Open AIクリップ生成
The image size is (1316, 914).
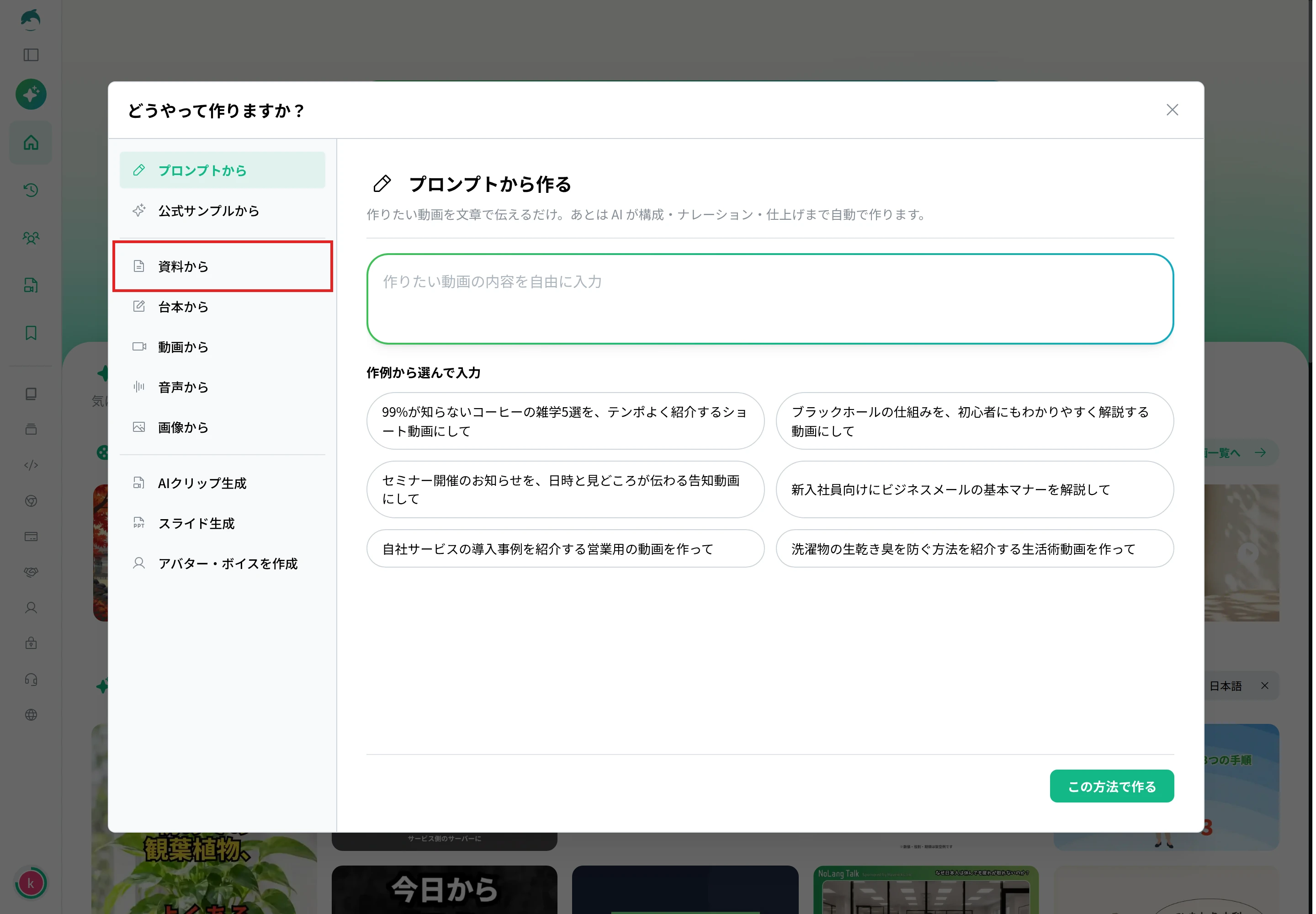(x=222, y=483)
